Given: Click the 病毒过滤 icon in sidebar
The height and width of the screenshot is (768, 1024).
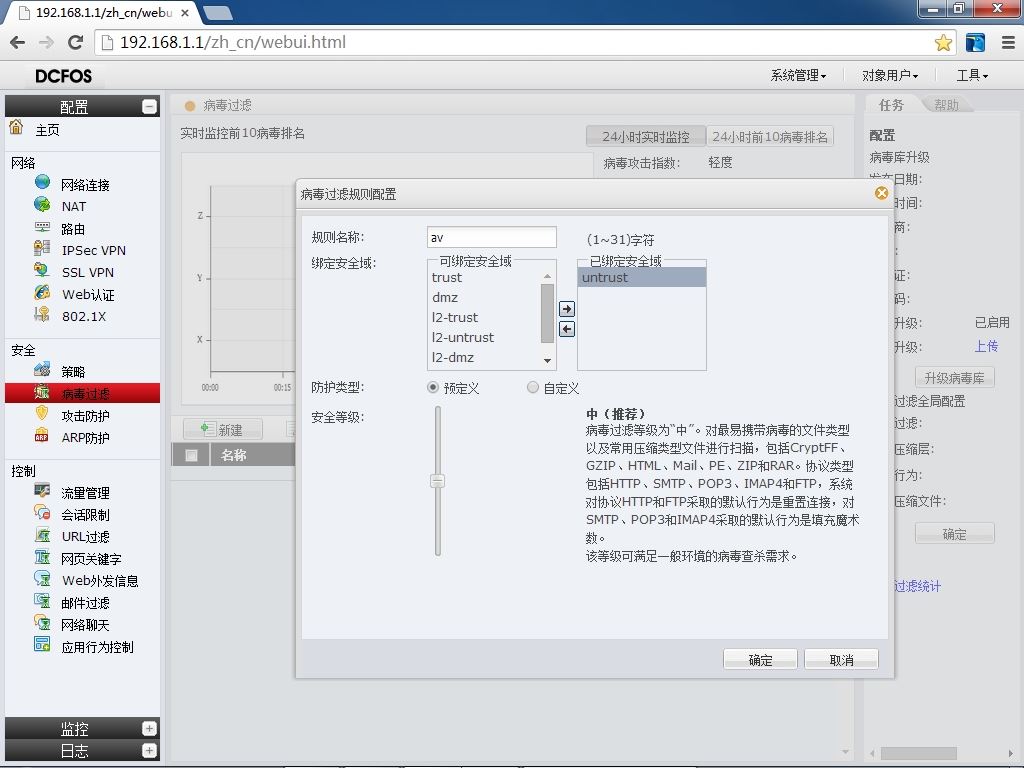Looking at the screenshot, I should pyautogui.click(x=42, y=392).
